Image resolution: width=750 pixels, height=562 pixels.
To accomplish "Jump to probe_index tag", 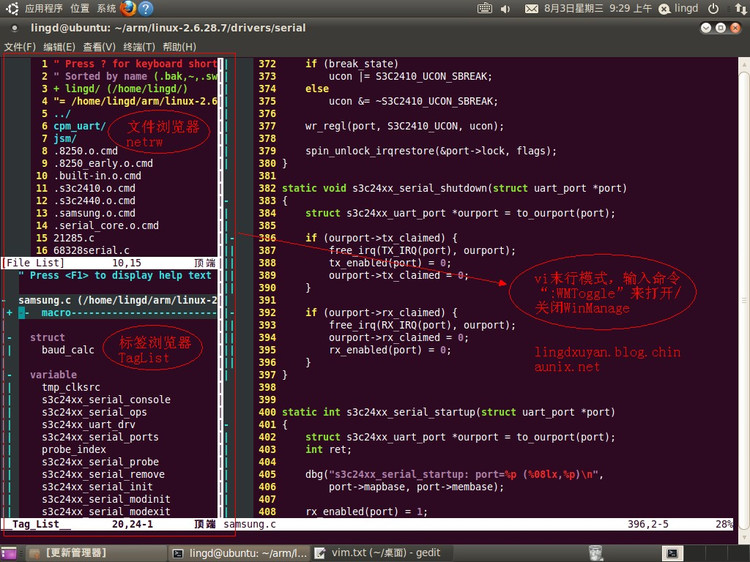I will coord(74,450).
